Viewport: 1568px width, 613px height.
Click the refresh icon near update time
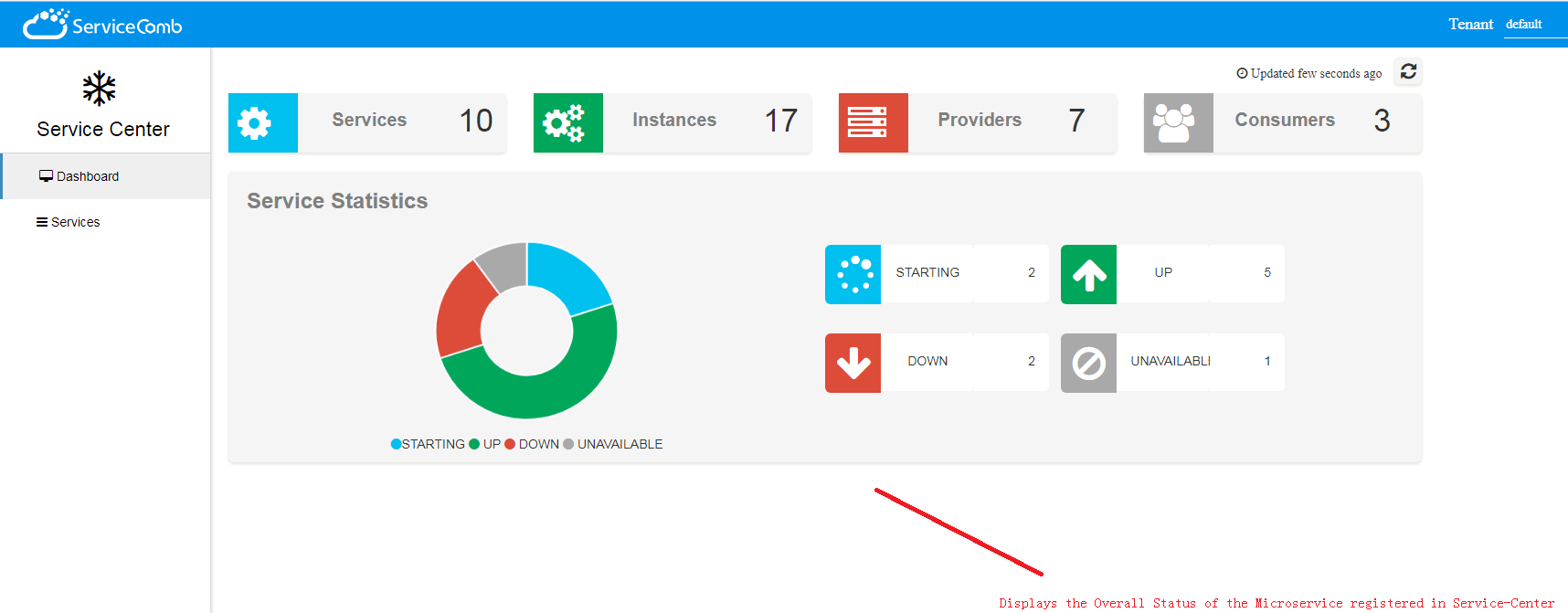click(x=1408, y=71)
